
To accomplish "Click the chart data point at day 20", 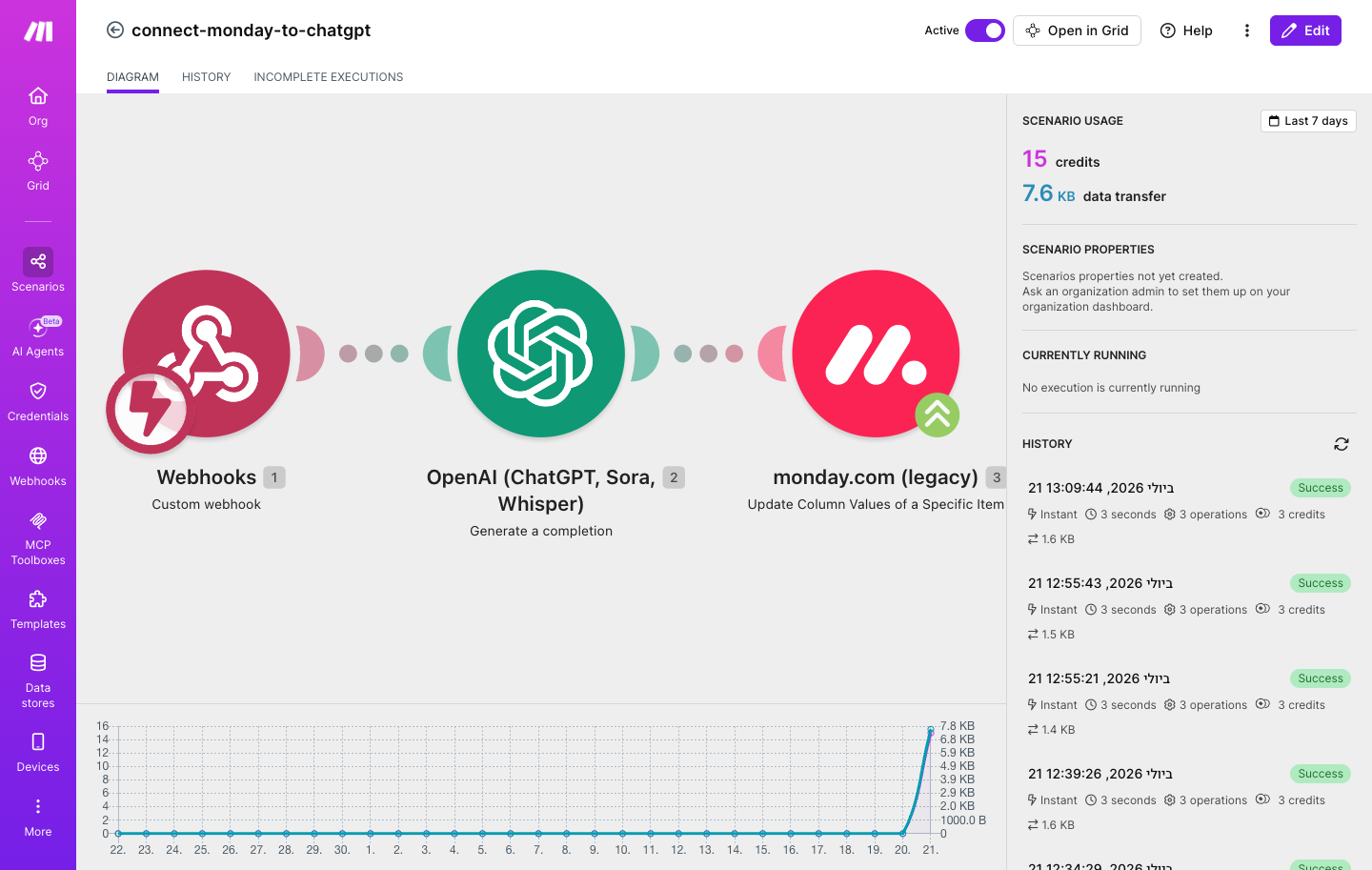I will tap(902, 834).
